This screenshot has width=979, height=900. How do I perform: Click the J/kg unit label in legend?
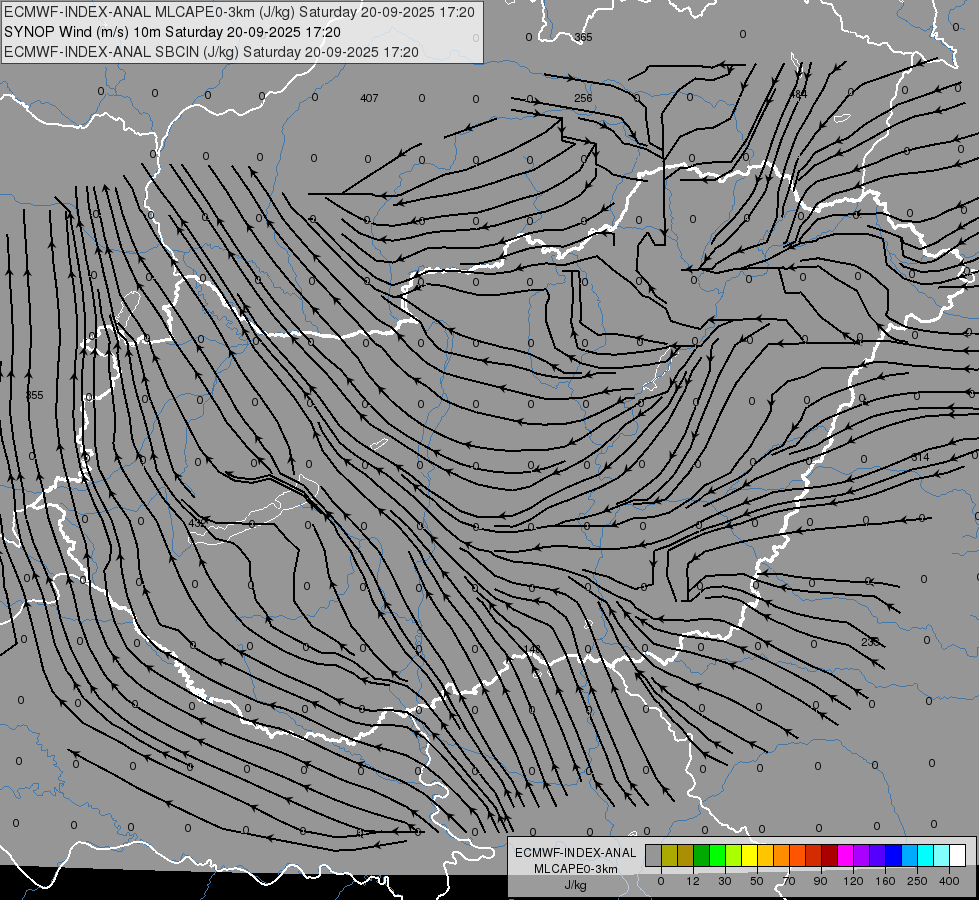575,885
